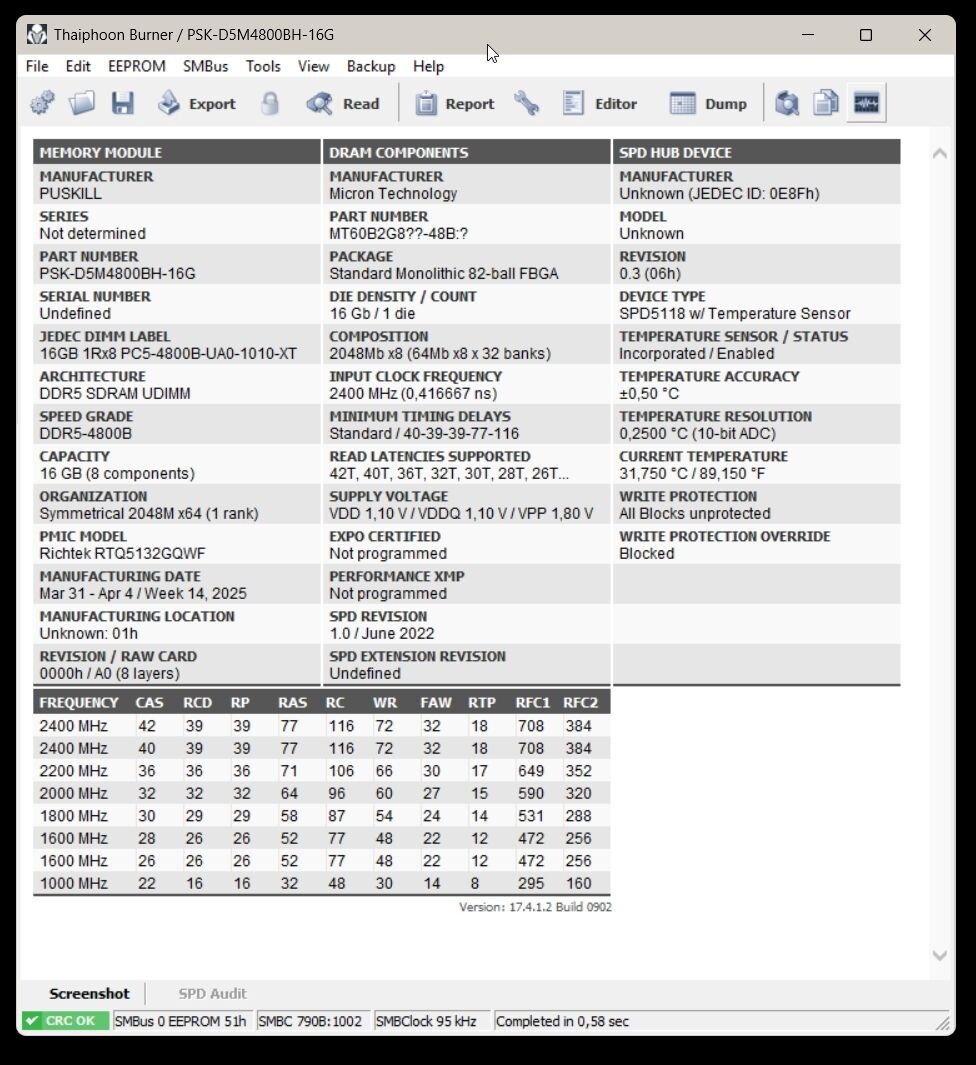The height and width of the screenshot is (1065, 976).
Task: Click the Thaiphoon Burner title bar app icon
Action: (x=37, y=34)
